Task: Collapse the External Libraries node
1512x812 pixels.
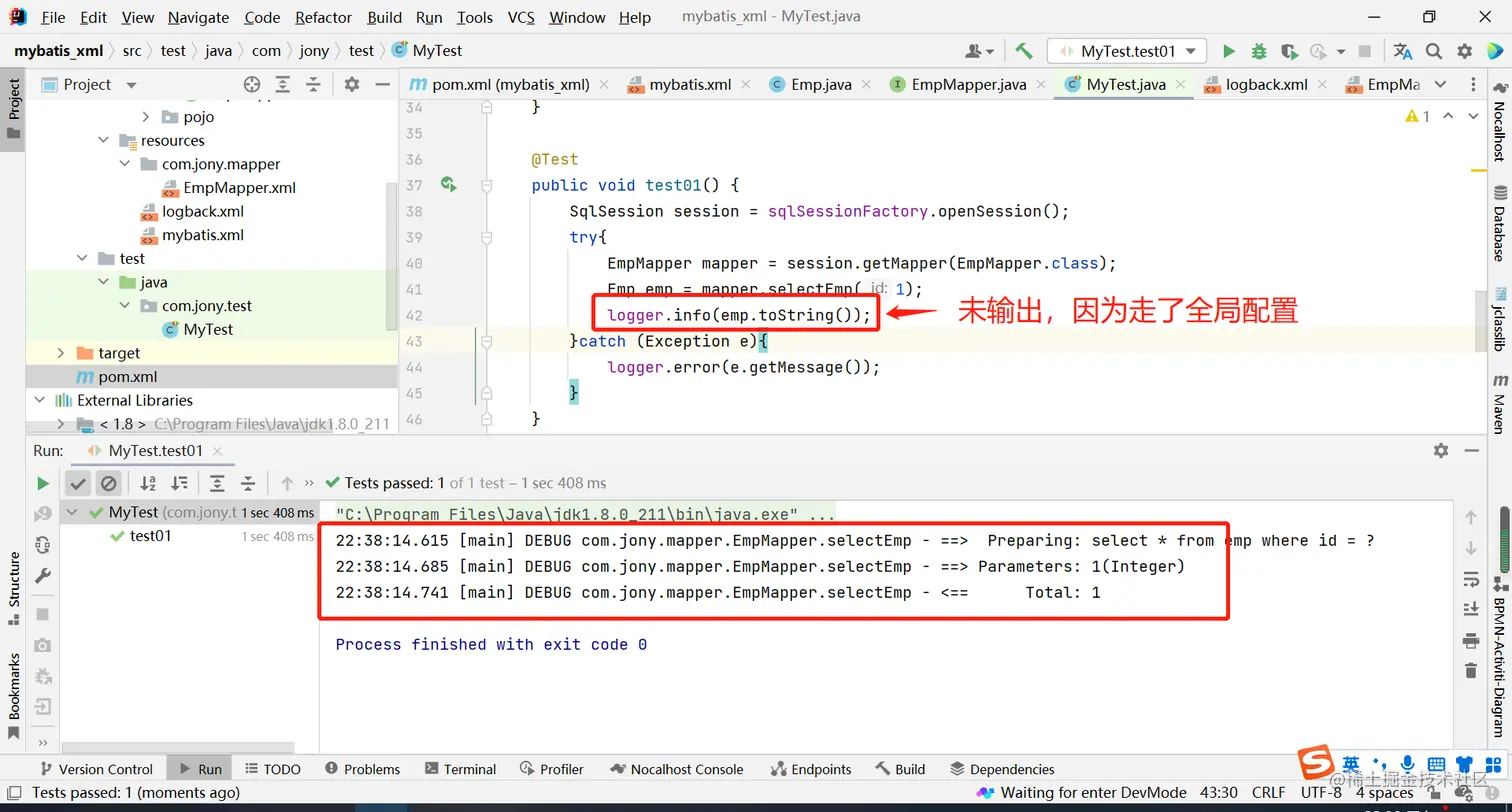Action: (40, 400)
